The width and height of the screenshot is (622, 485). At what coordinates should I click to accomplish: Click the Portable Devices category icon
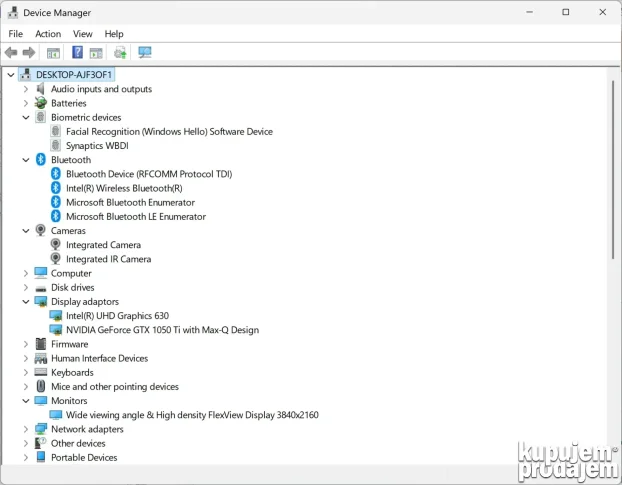tap(40, 457)
